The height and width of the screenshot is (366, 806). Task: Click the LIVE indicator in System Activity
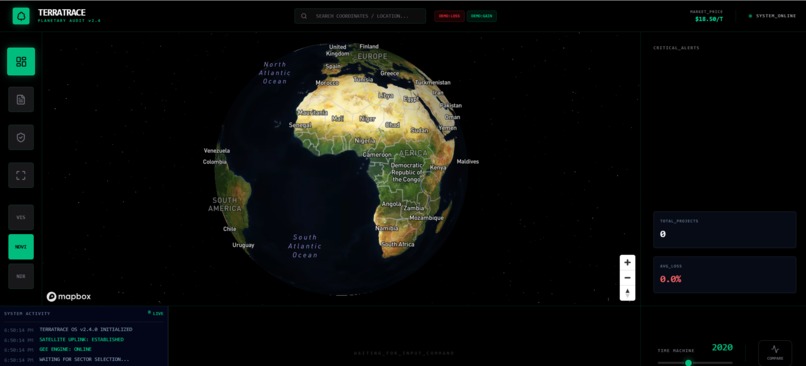coord(156,313)
